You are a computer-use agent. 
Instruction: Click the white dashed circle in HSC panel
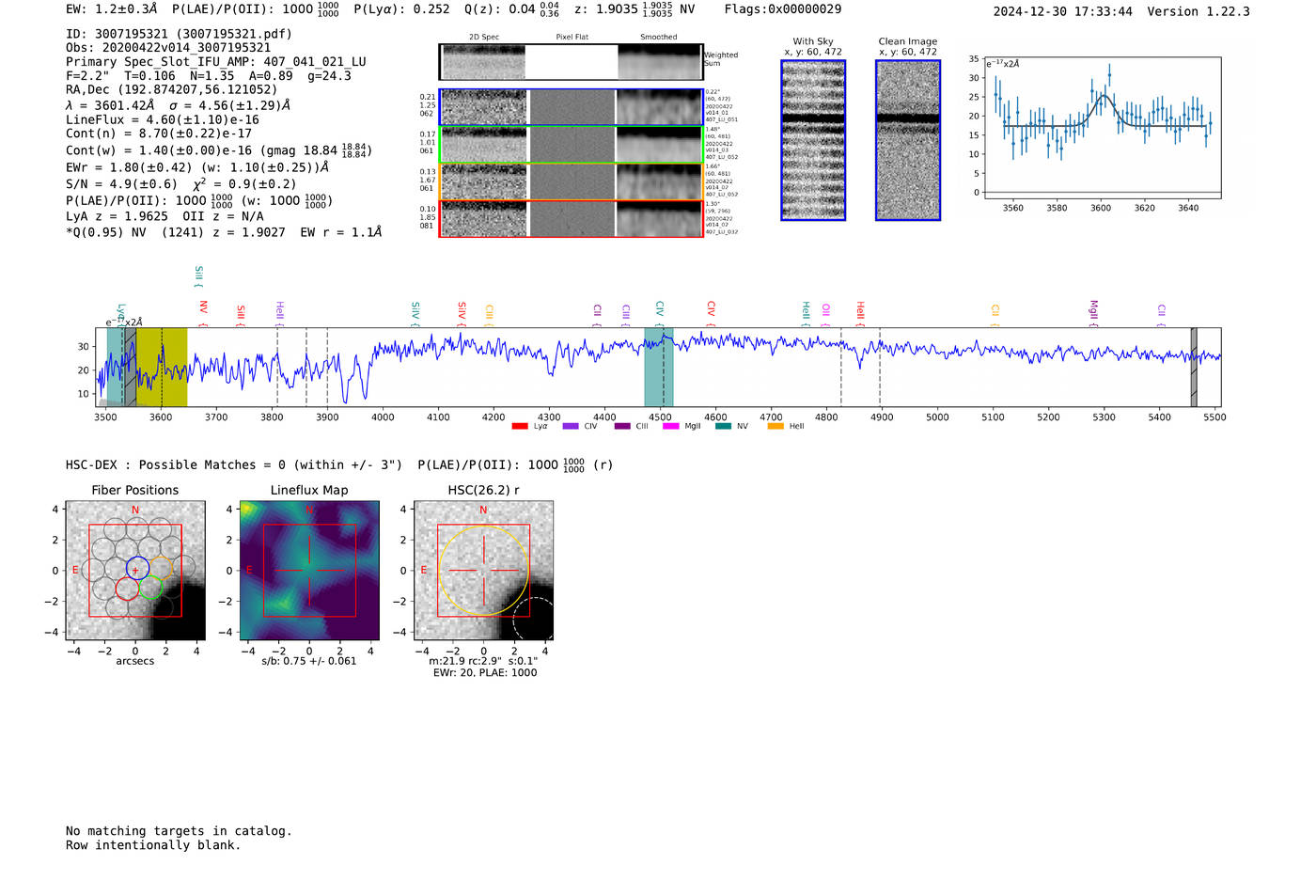click(x=535, y=619)
